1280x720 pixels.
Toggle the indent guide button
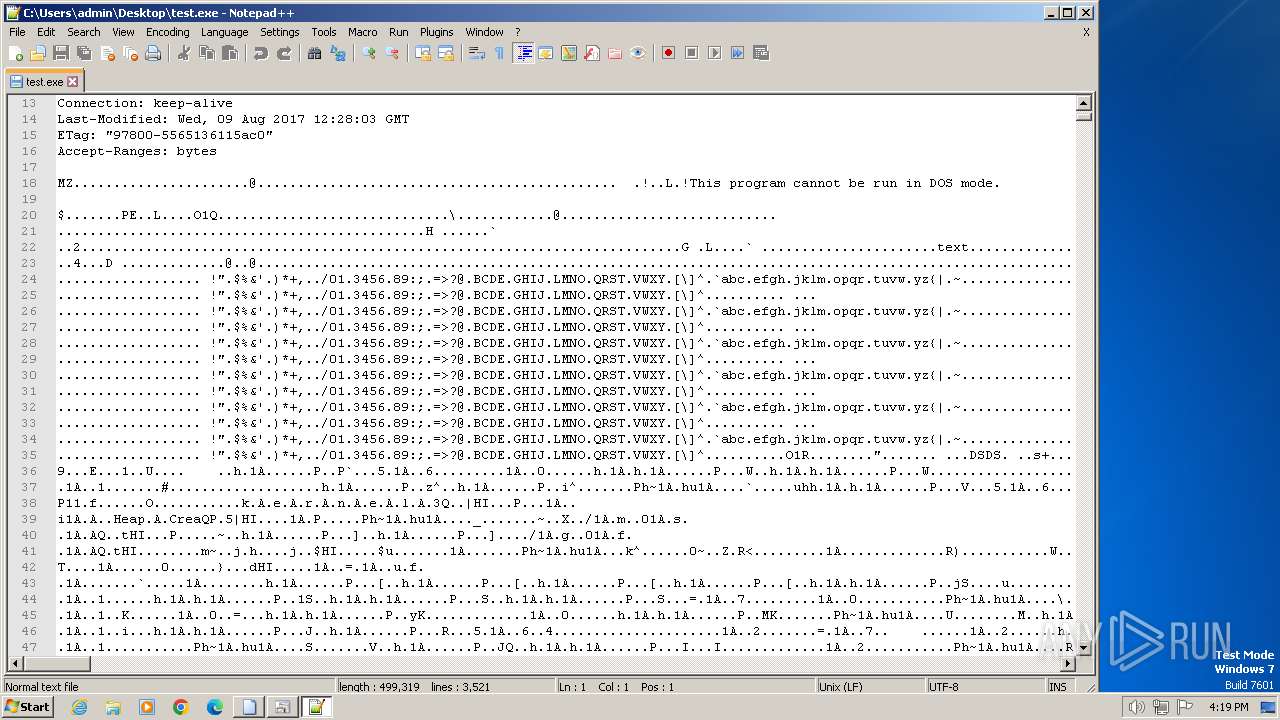coord(523,53)
